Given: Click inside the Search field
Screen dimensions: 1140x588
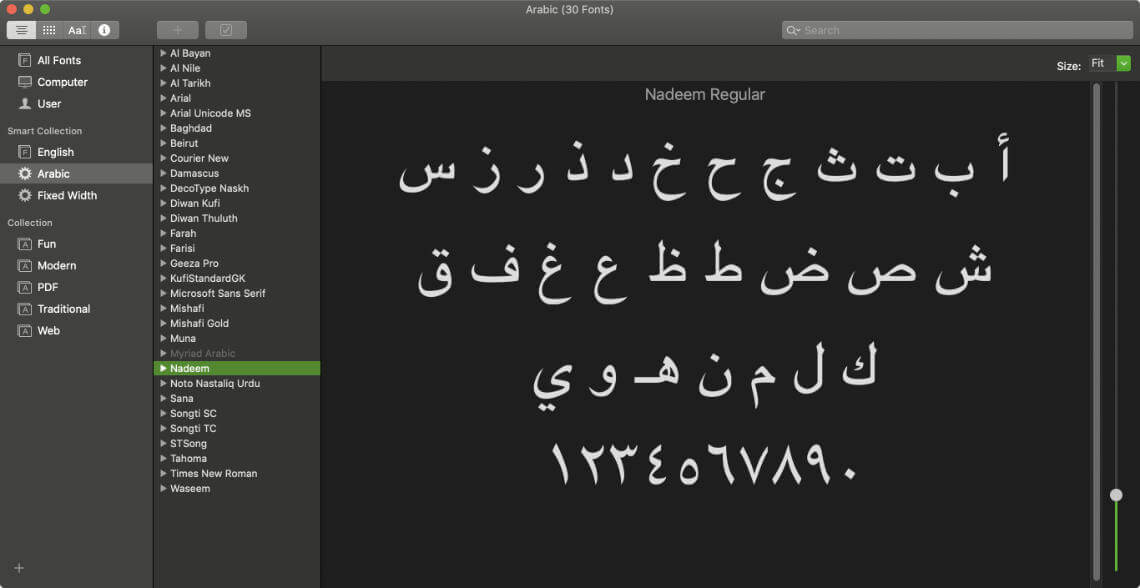Looking at the screenshot, I should [955, 29].
